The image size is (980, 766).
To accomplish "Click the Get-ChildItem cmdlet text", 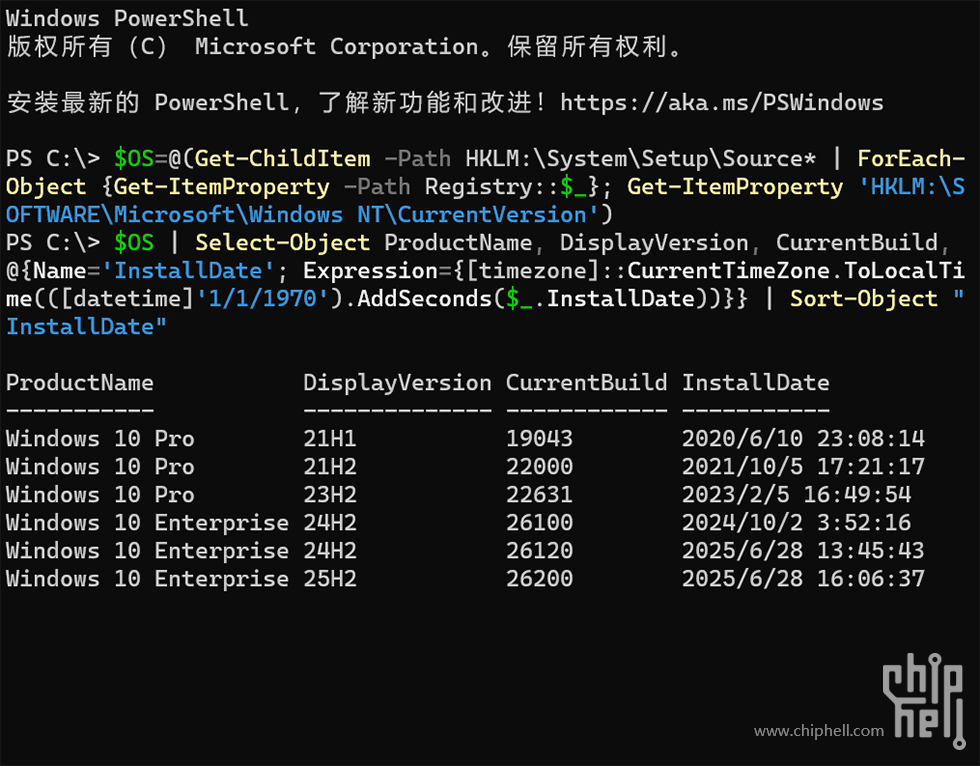I will 282,159.
